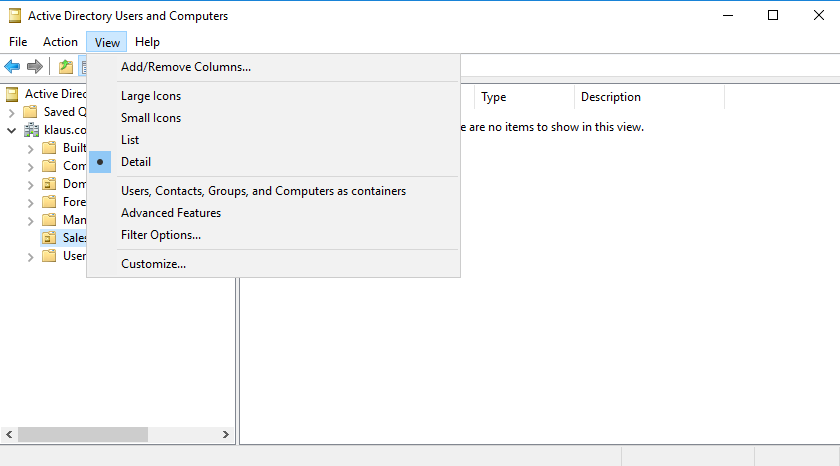
Task: Open the Action menu
Action: tap(60, 42)
